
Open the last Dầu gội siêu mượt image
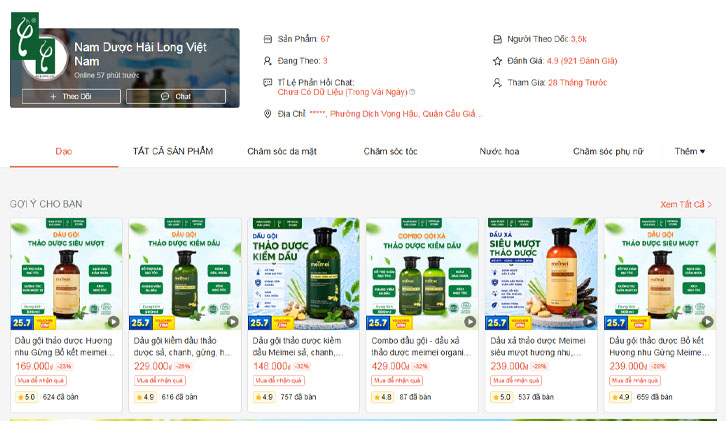pyautogui.click(x=660, y=274)
